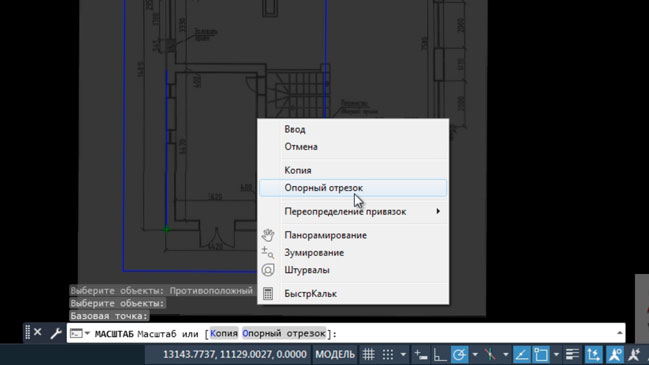Click the hand pan icon in the menu
Screen dimensions: 649x365
point(268,235)
